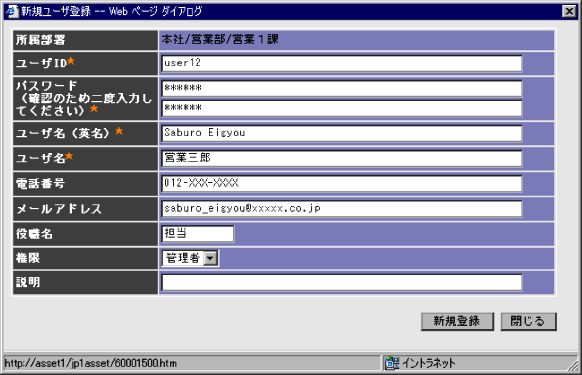Click the resize grip in the status bar corner
This screenshot has width=582, height=375.
tap(573, 365)
